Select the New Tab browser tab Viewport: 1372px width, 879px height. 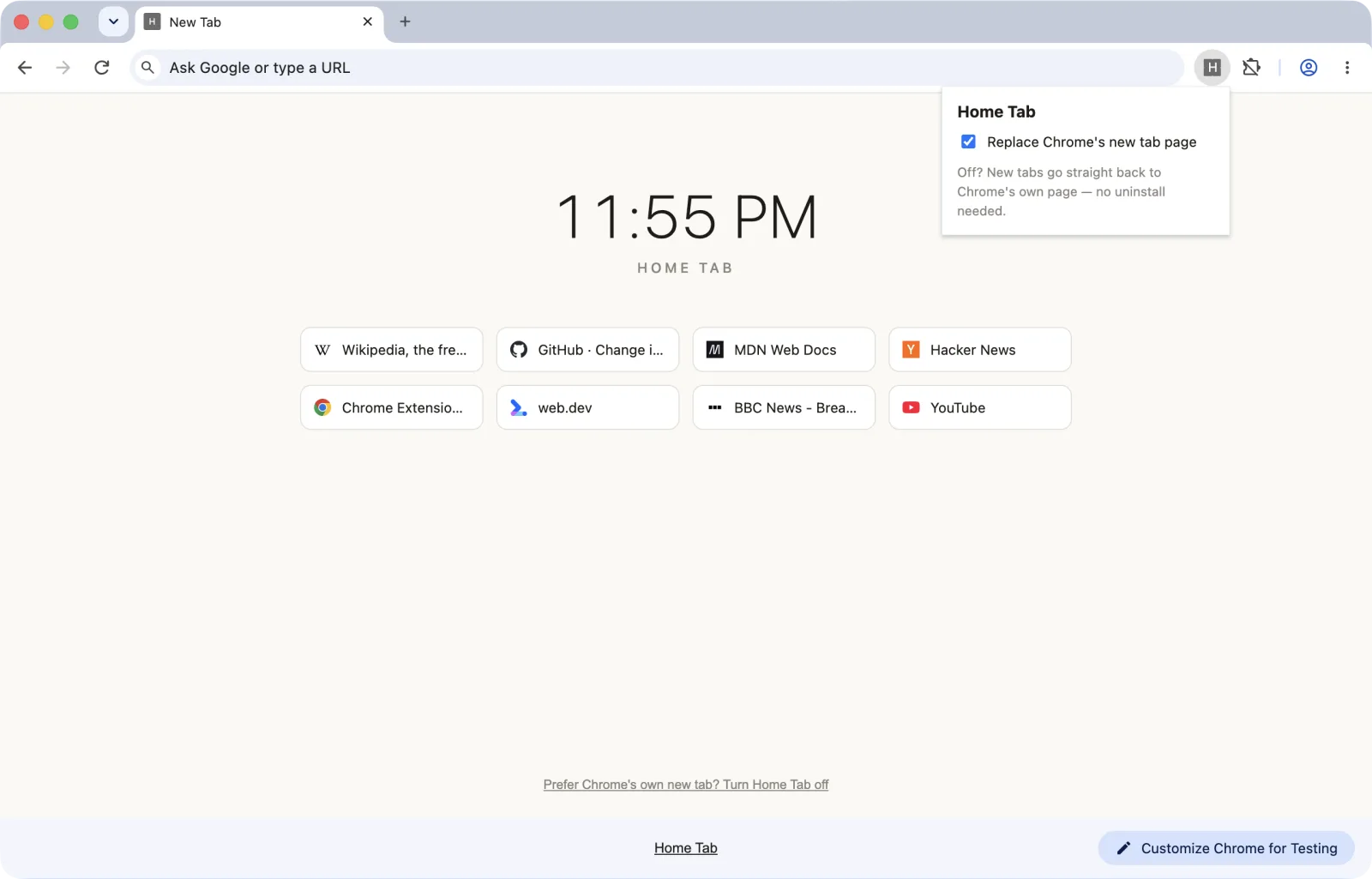point(259,21)
